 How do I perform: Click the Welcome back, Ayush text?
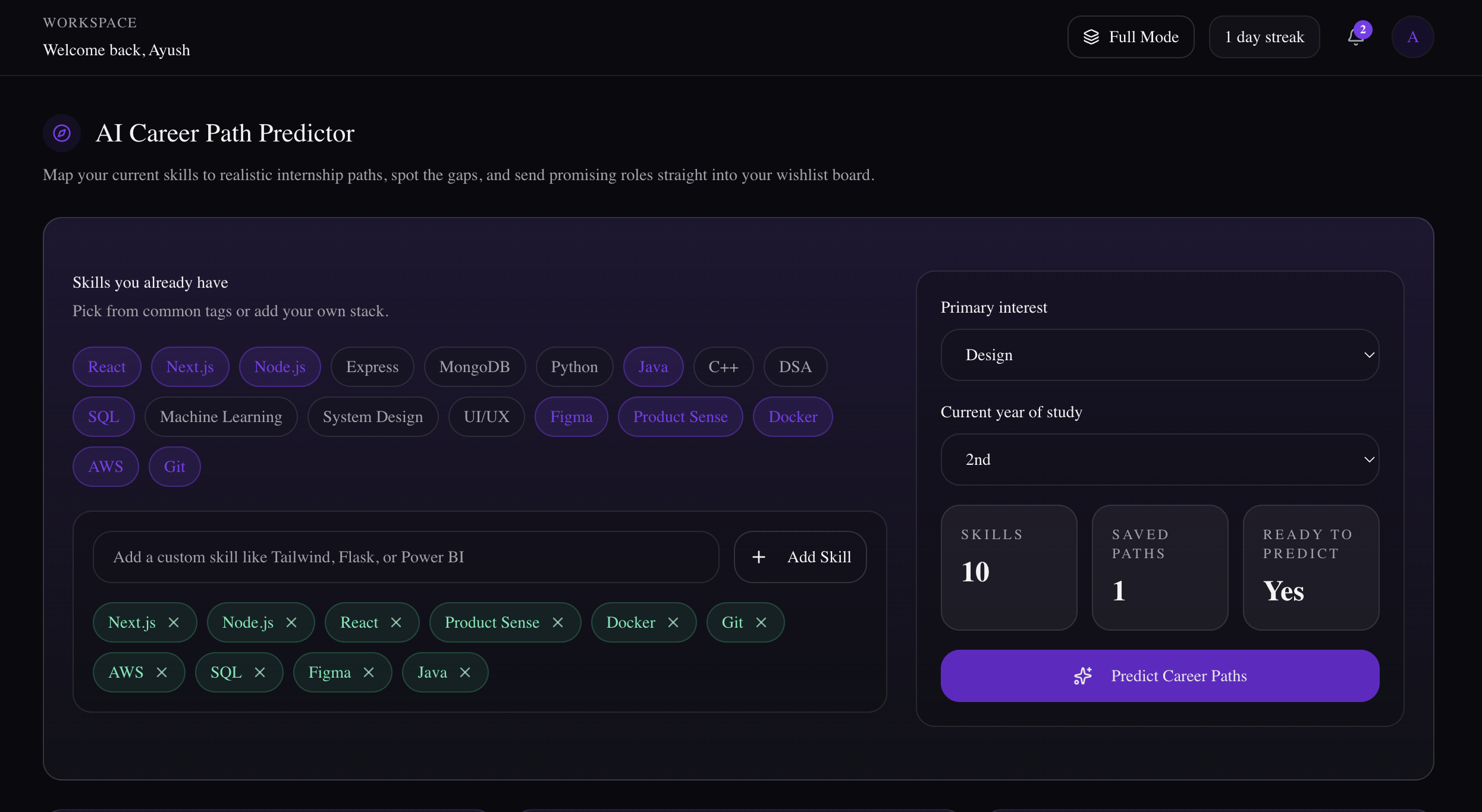click(x=117, y=50)
